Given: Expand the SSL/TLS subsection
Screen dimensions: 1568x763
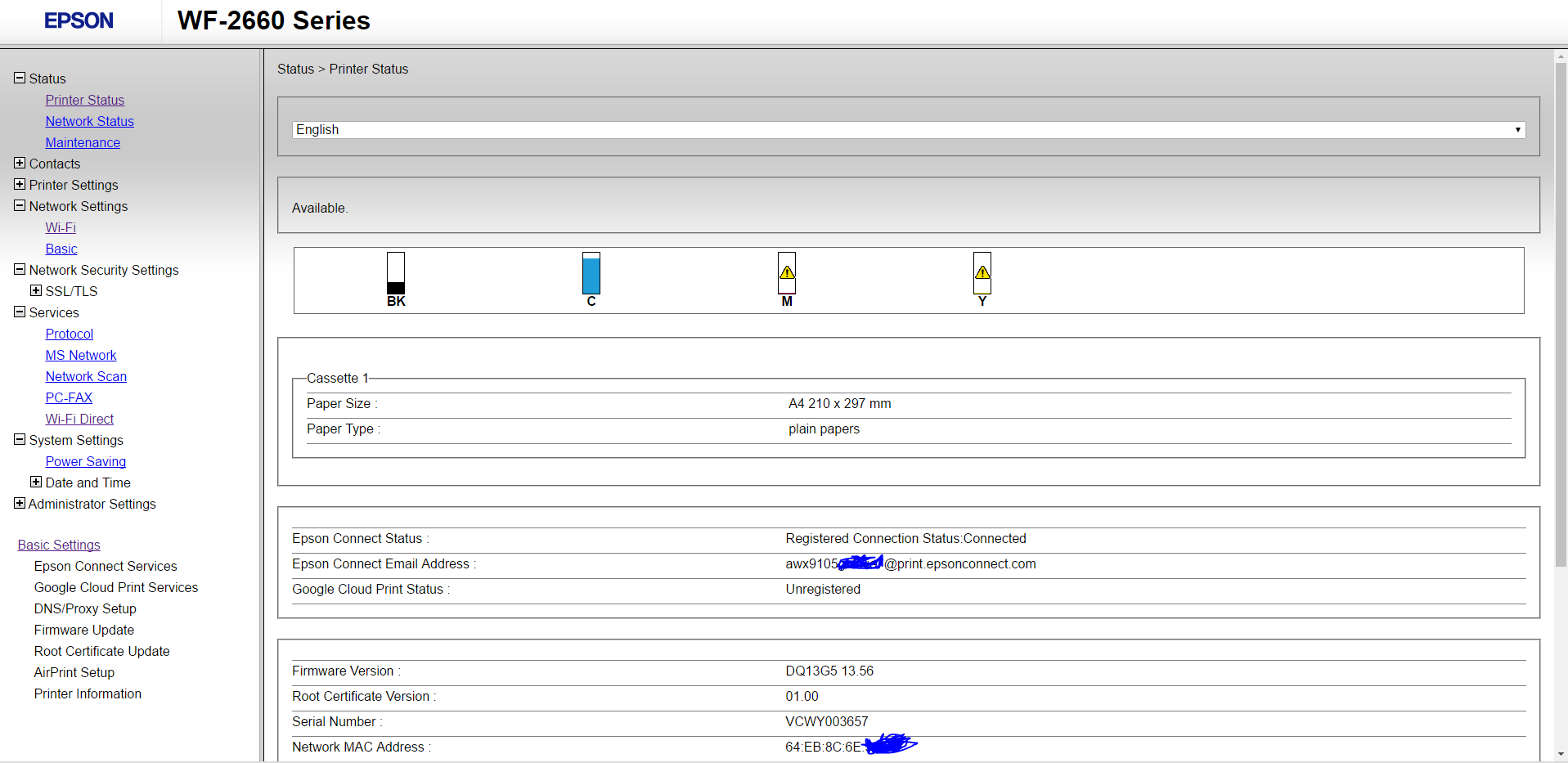Looking at the screenshot, I should [36, 290].
